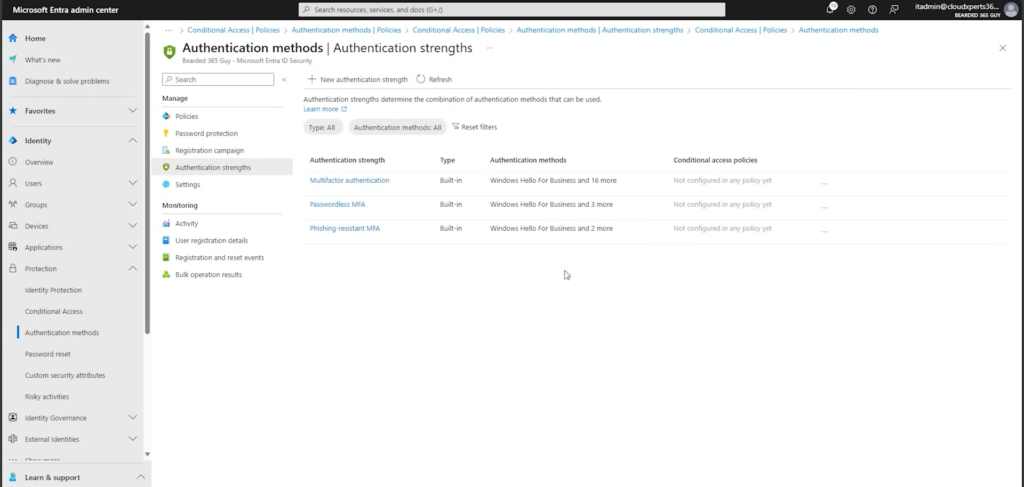Click the Protection lock icon
The width and height of the screenshot is (1024, 487).
12,269
